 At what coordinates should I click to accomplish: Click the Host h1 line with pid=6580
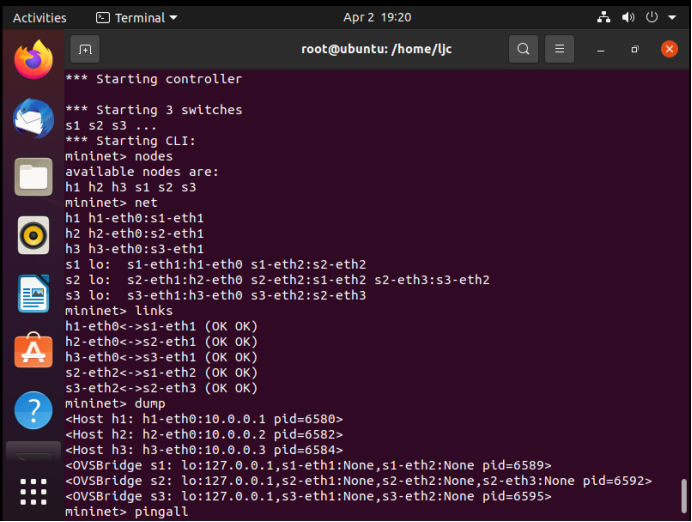coord(204,419)
